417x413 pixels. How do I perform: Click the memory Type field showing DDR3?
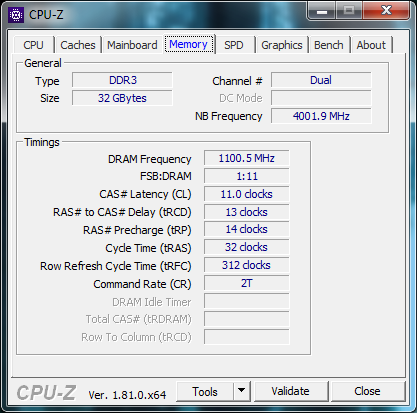[122, 80]
